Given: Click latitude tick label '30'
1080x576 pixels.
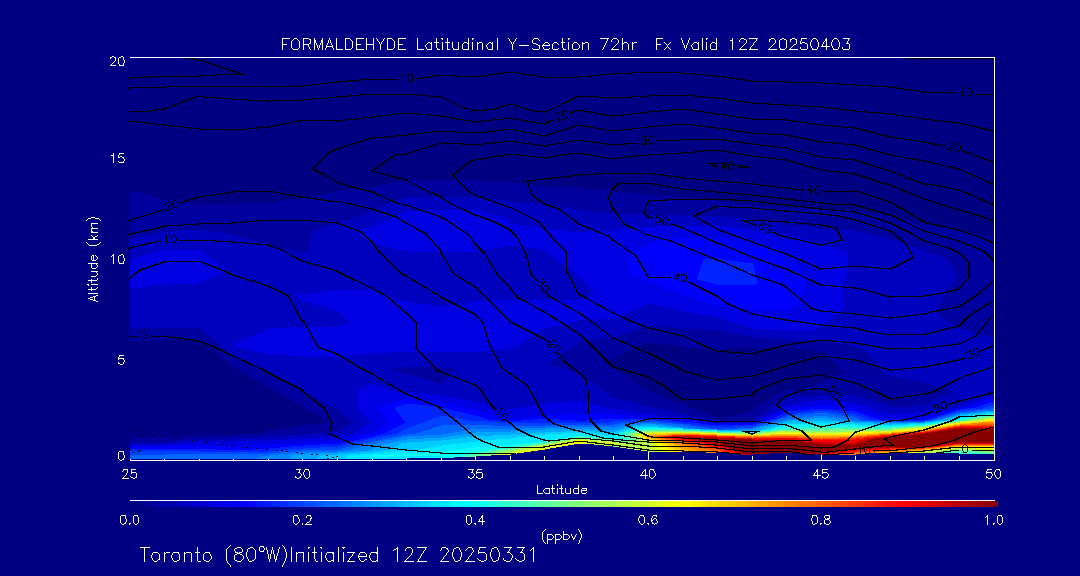Looking at the screenshot, I should (302, 474).
